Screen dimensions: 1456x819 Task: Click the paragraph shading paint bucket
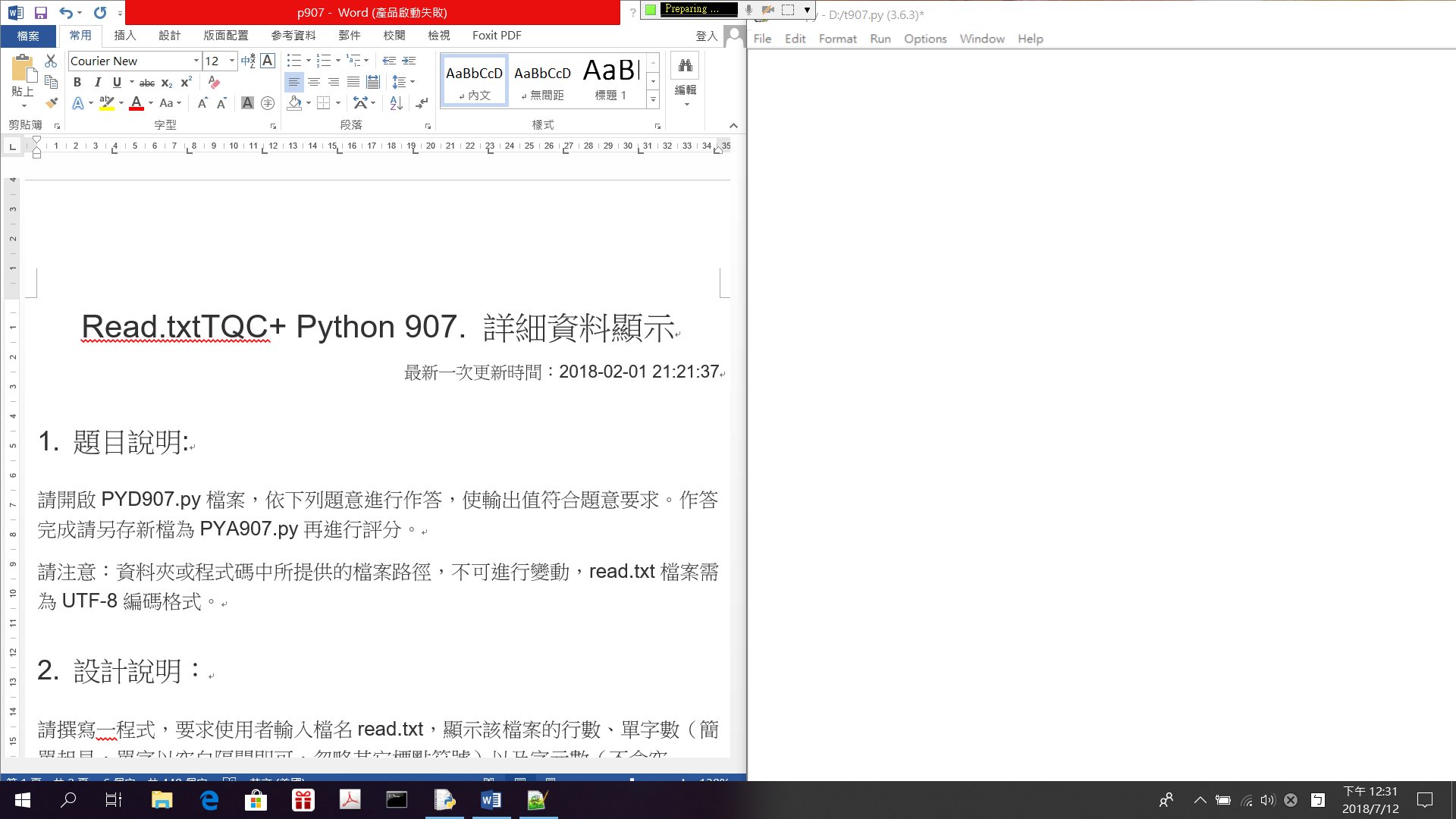click(x=295, y=102)
